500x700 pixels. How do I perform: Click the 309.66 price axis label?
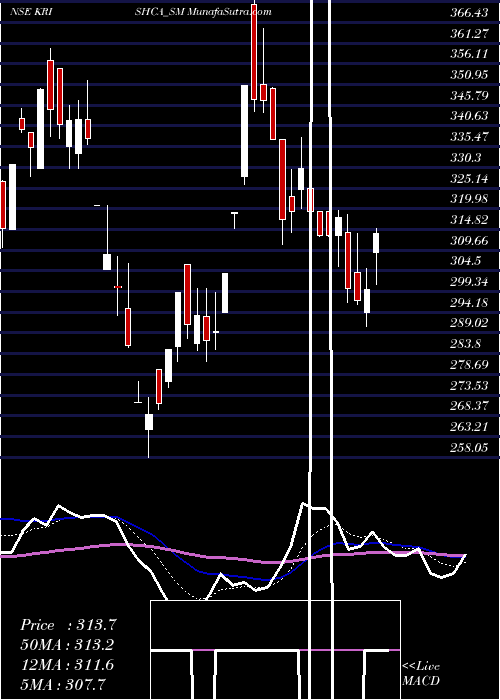coord(469,241)
